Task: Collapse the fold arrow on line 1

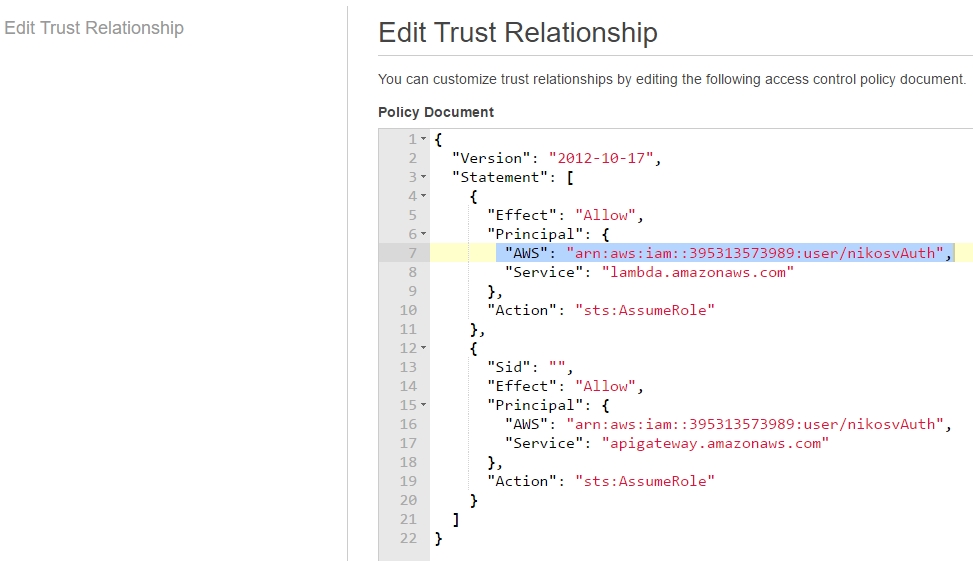Action: pyautogui.click(x=423, y=139)
